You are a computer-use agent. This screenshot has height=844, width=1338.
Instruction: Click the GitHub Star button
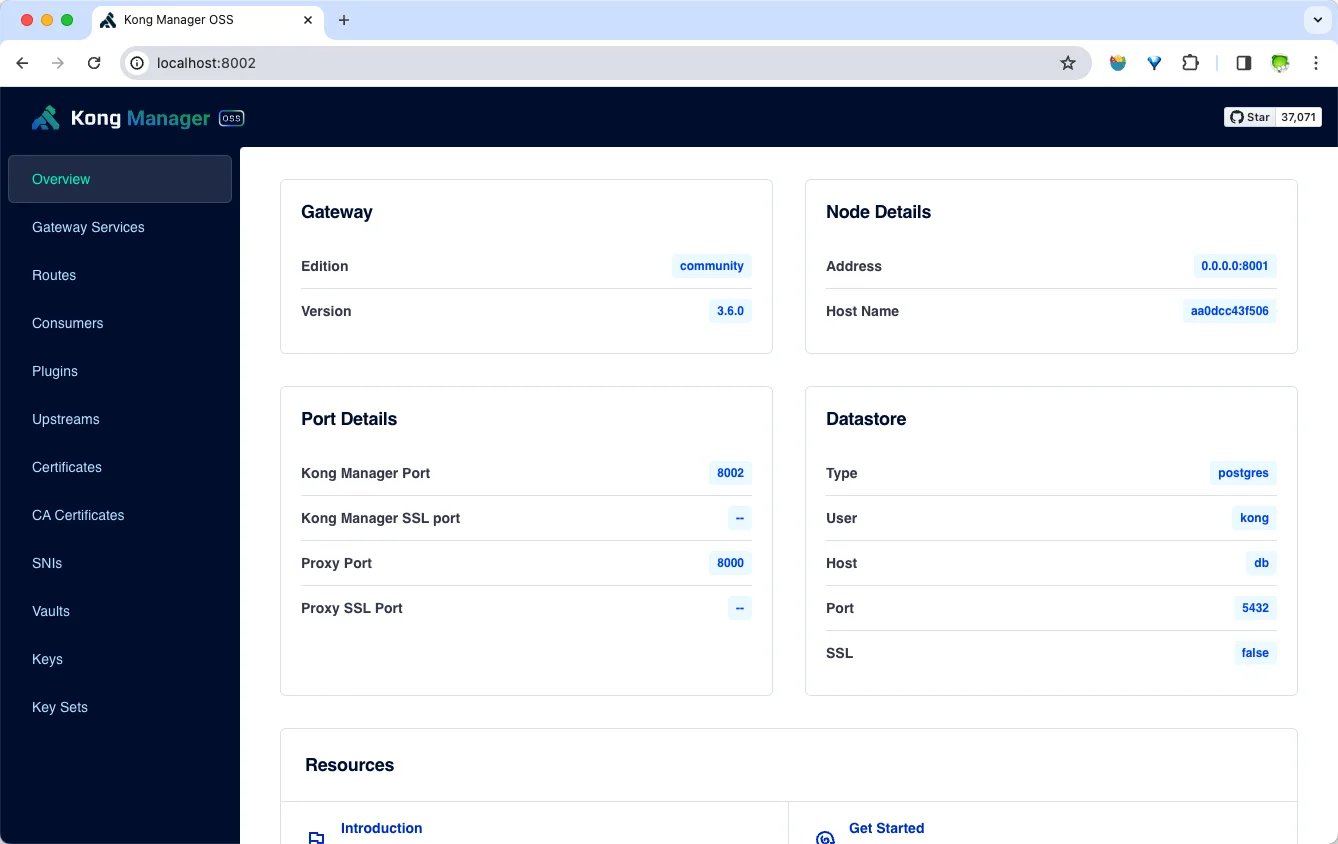coord(1249,117)
